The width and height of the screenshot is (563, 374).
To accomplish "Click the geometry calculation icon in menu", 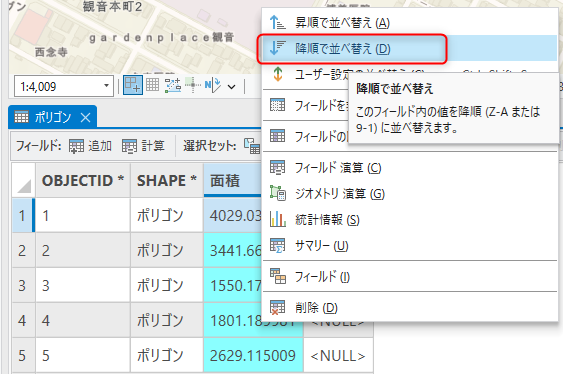I will [x=278, y=193].
